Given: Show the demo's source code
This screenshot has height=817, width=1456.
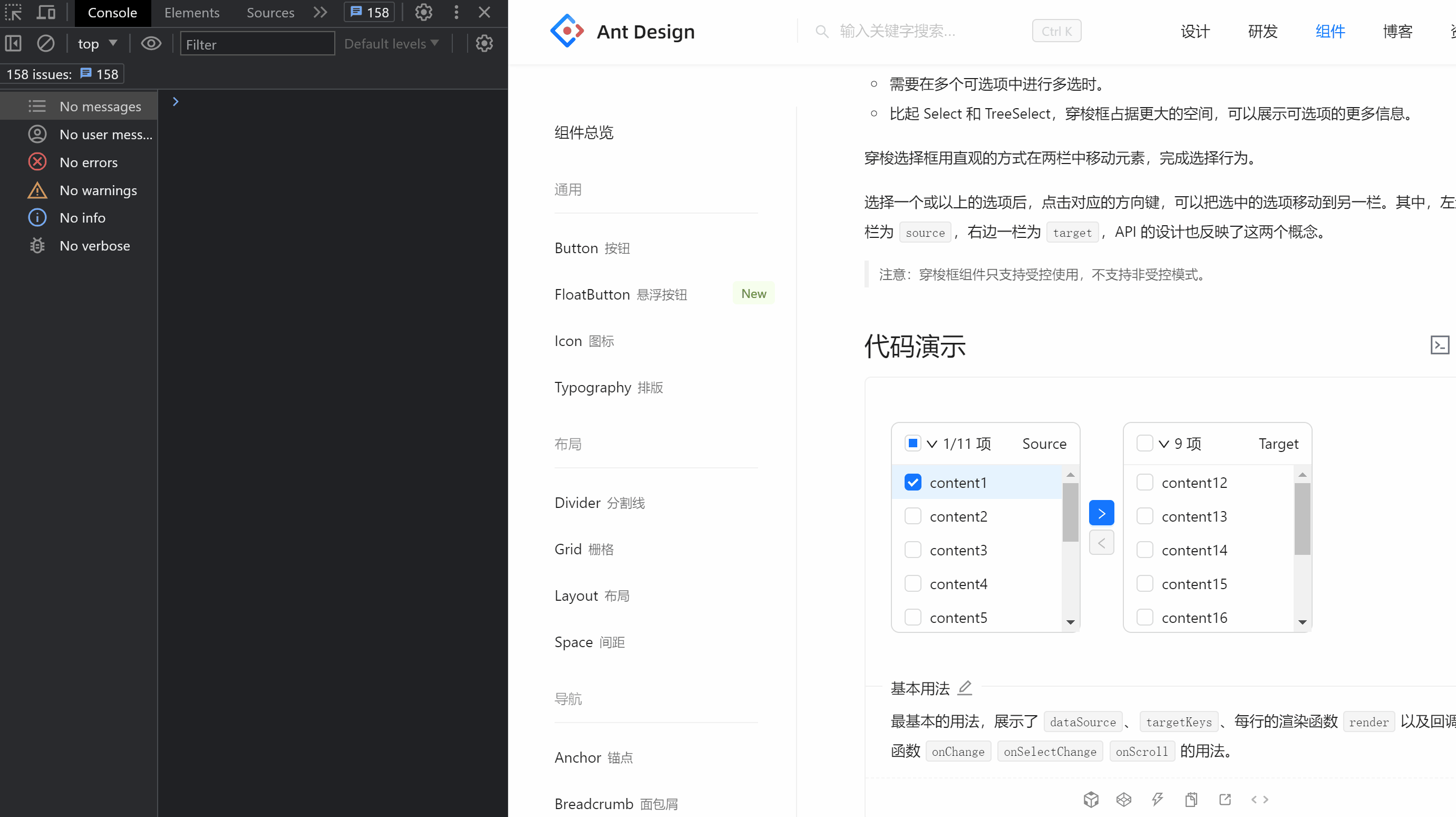Looking at the screenshot, I should pyautogui.click(x=1259, y=800).
